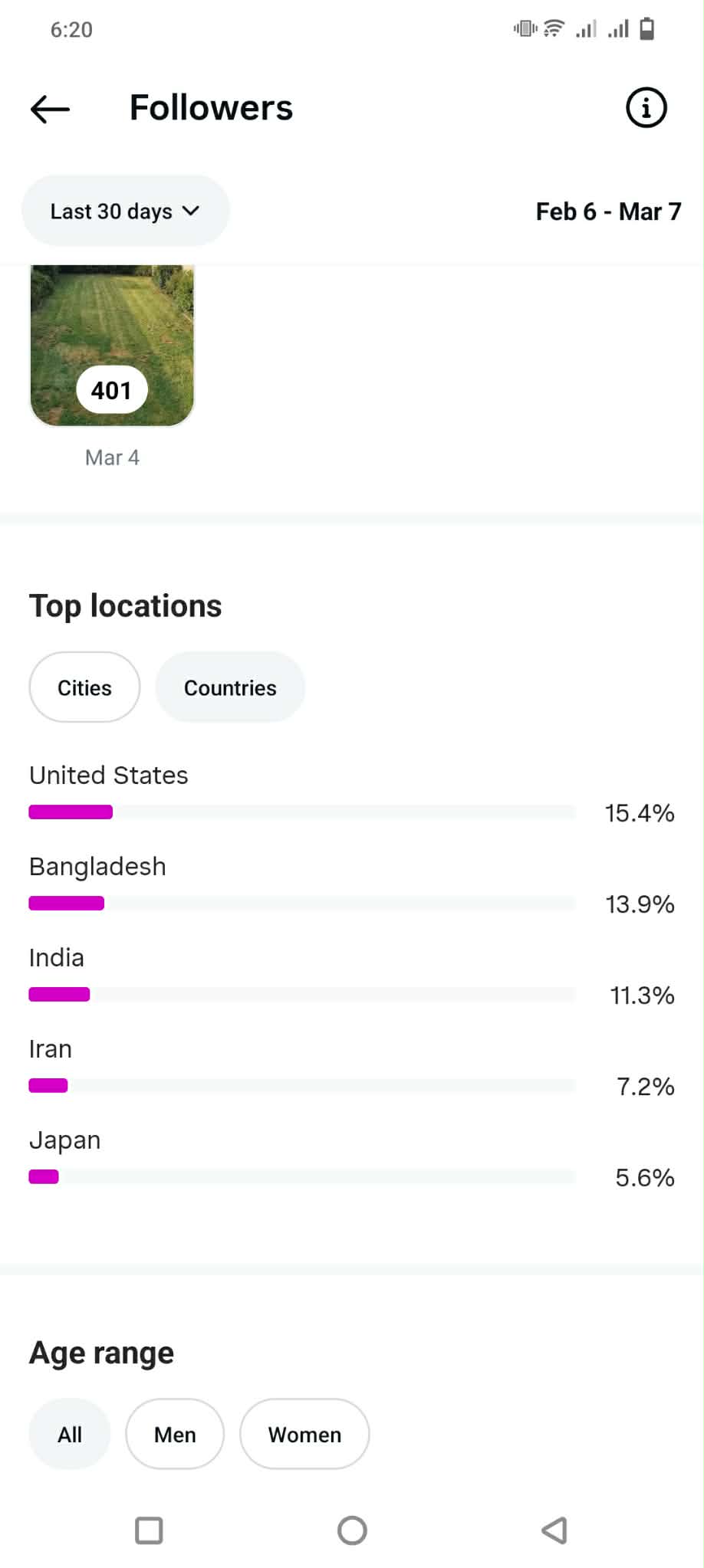Open the info icon for Followers

coord(646,108)
